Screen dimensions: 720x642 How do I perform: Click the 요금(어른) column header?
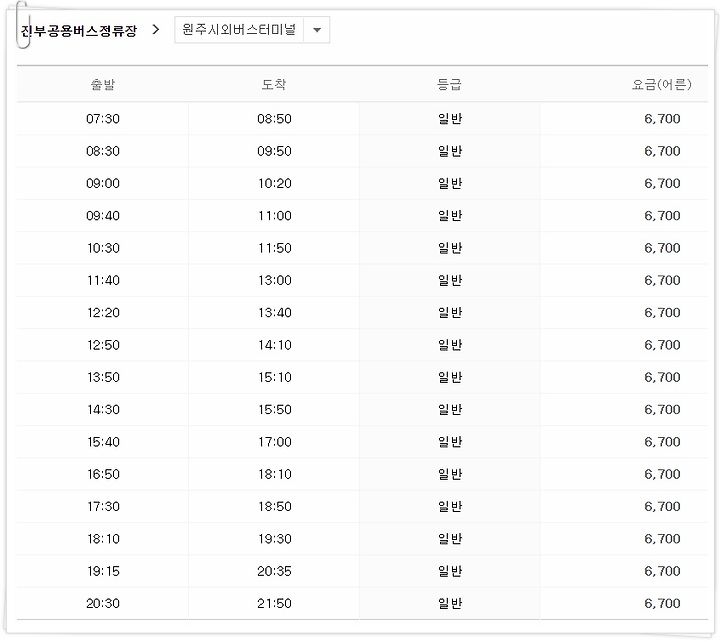point(661,84)
